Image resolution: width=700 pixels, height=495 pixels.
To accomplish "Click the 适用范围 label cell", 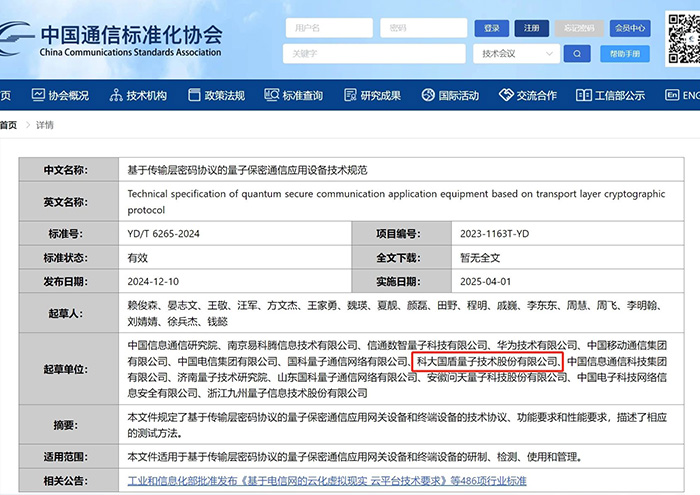I will (69, 457).
